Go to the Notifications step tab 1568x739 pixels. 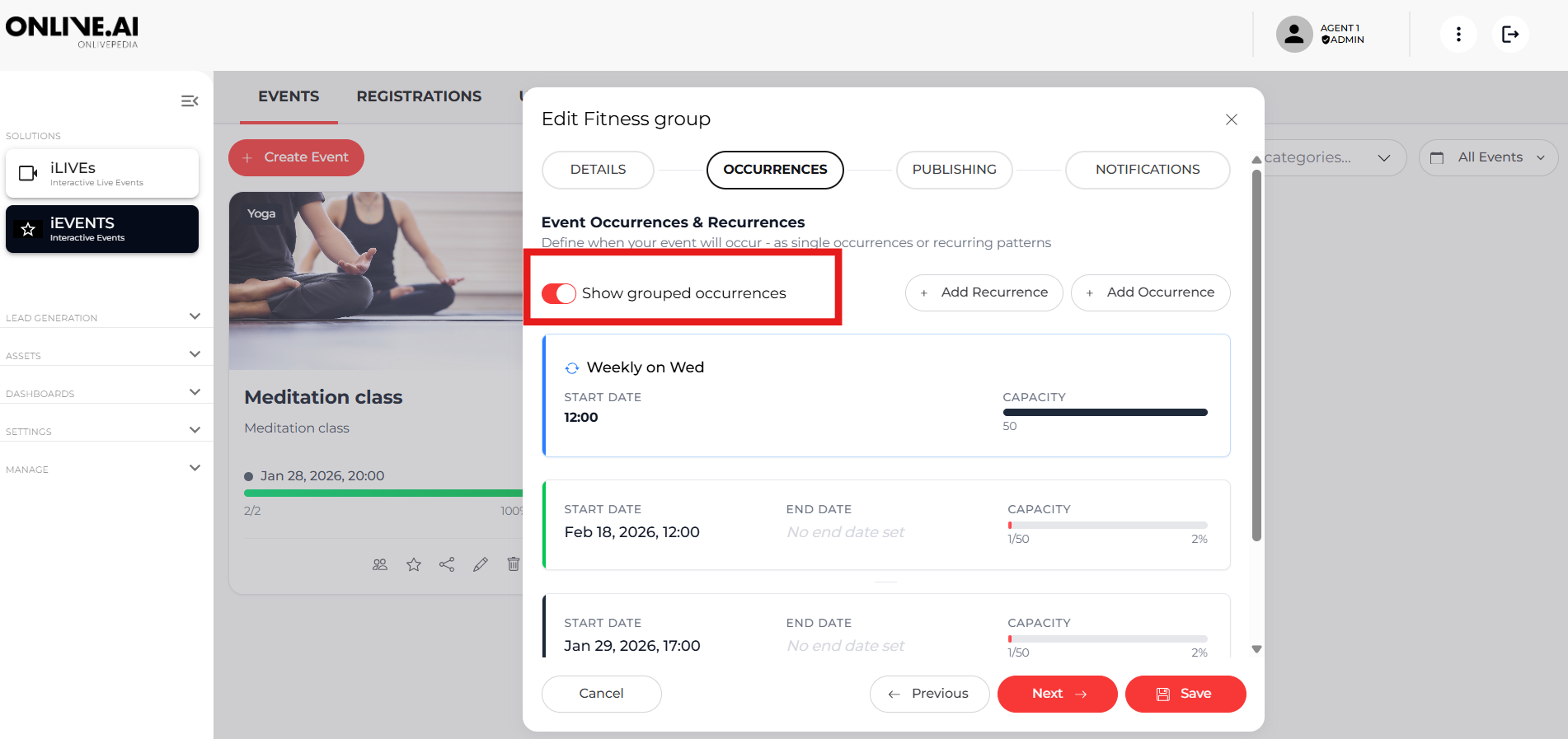(x=1147, y=170)
